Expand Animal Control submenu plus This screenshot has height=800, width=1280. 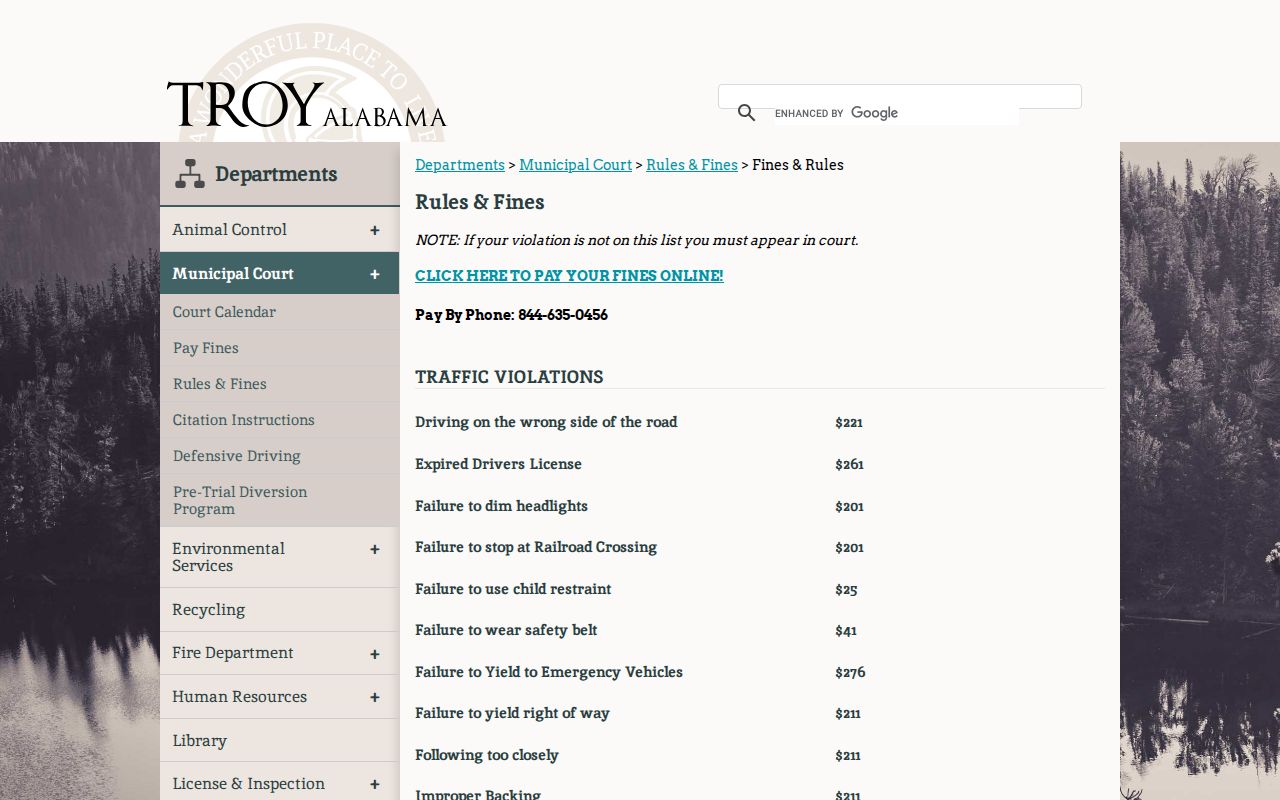tap(375, 230)
